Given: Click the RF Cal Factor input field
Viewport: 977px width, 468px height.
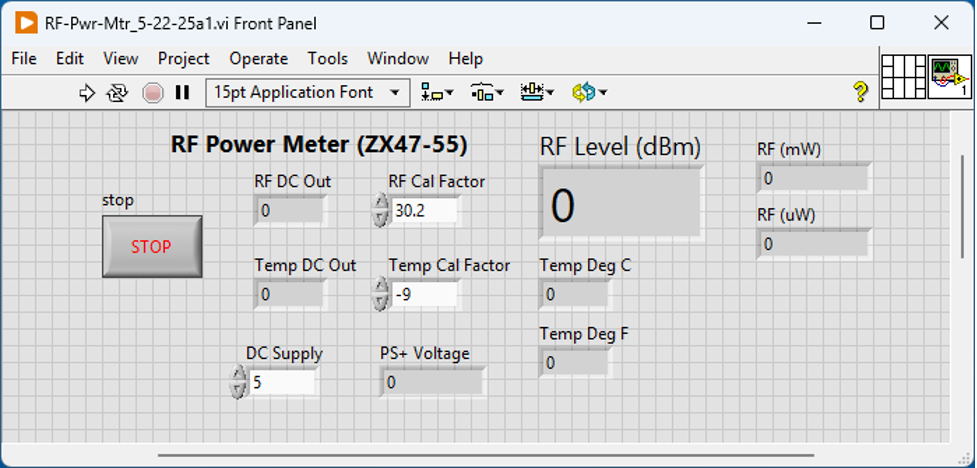Looking at the screenshot, I should [425, 211].
